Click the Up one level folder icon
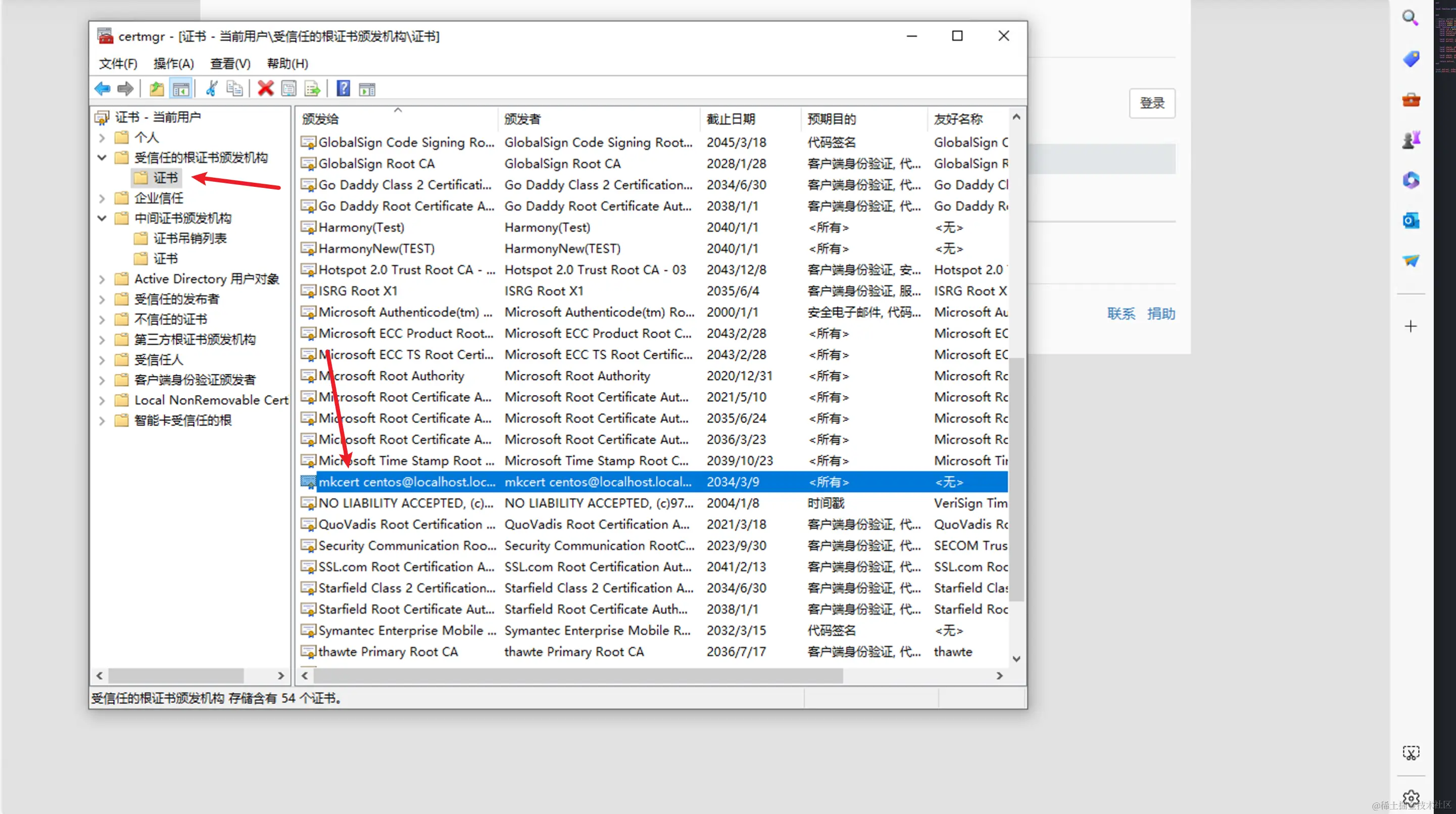Viewport: 1456px width, 814px height. point(157,89)
